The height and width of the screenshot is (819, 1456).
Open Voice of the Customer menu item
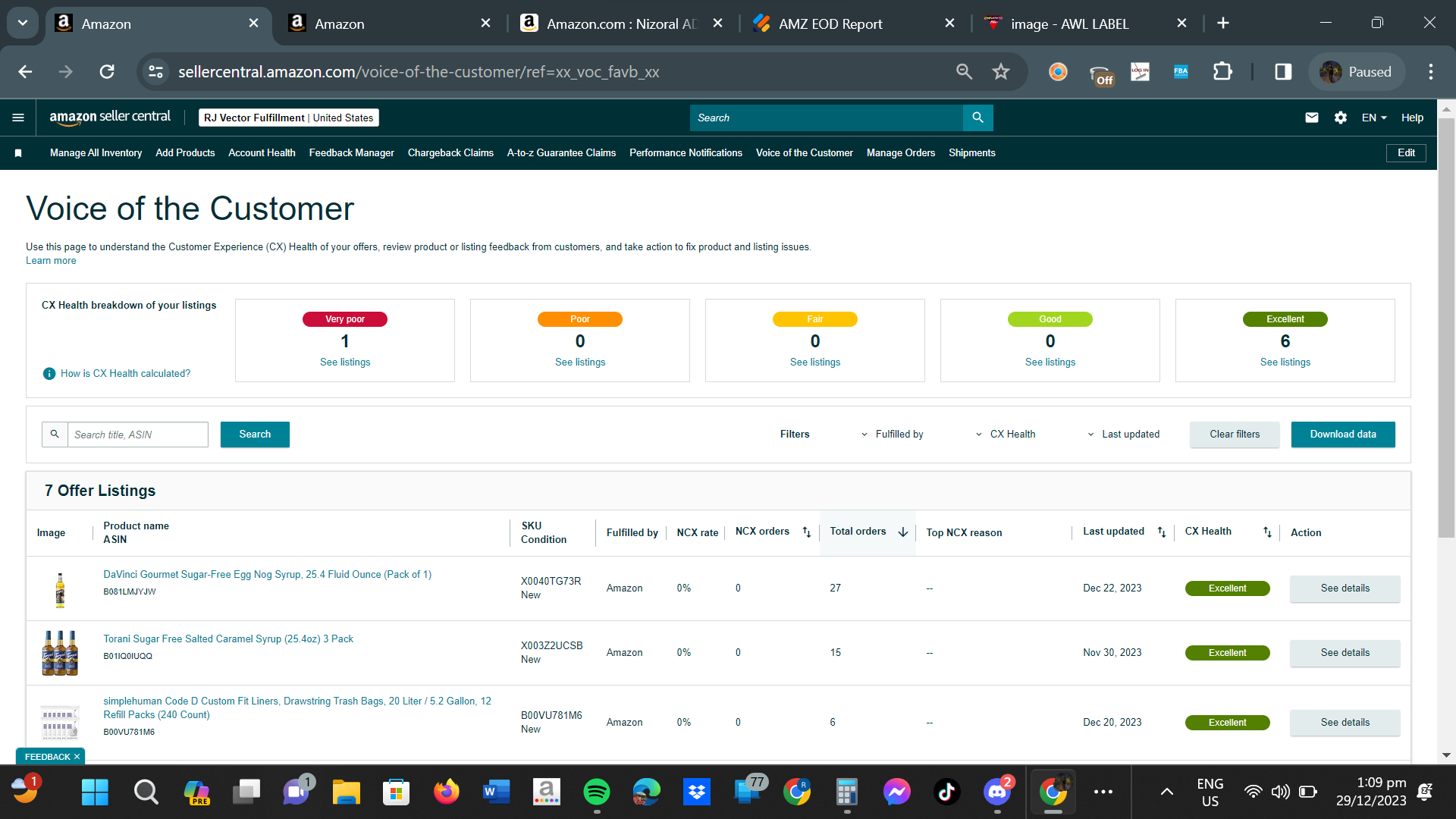805,153
